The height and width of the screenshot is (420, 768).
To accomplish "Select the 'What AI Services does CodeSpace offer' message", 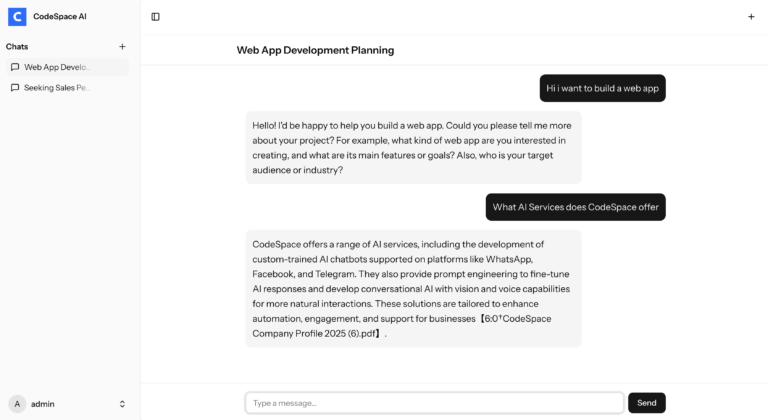I will (x=576, y=207).
